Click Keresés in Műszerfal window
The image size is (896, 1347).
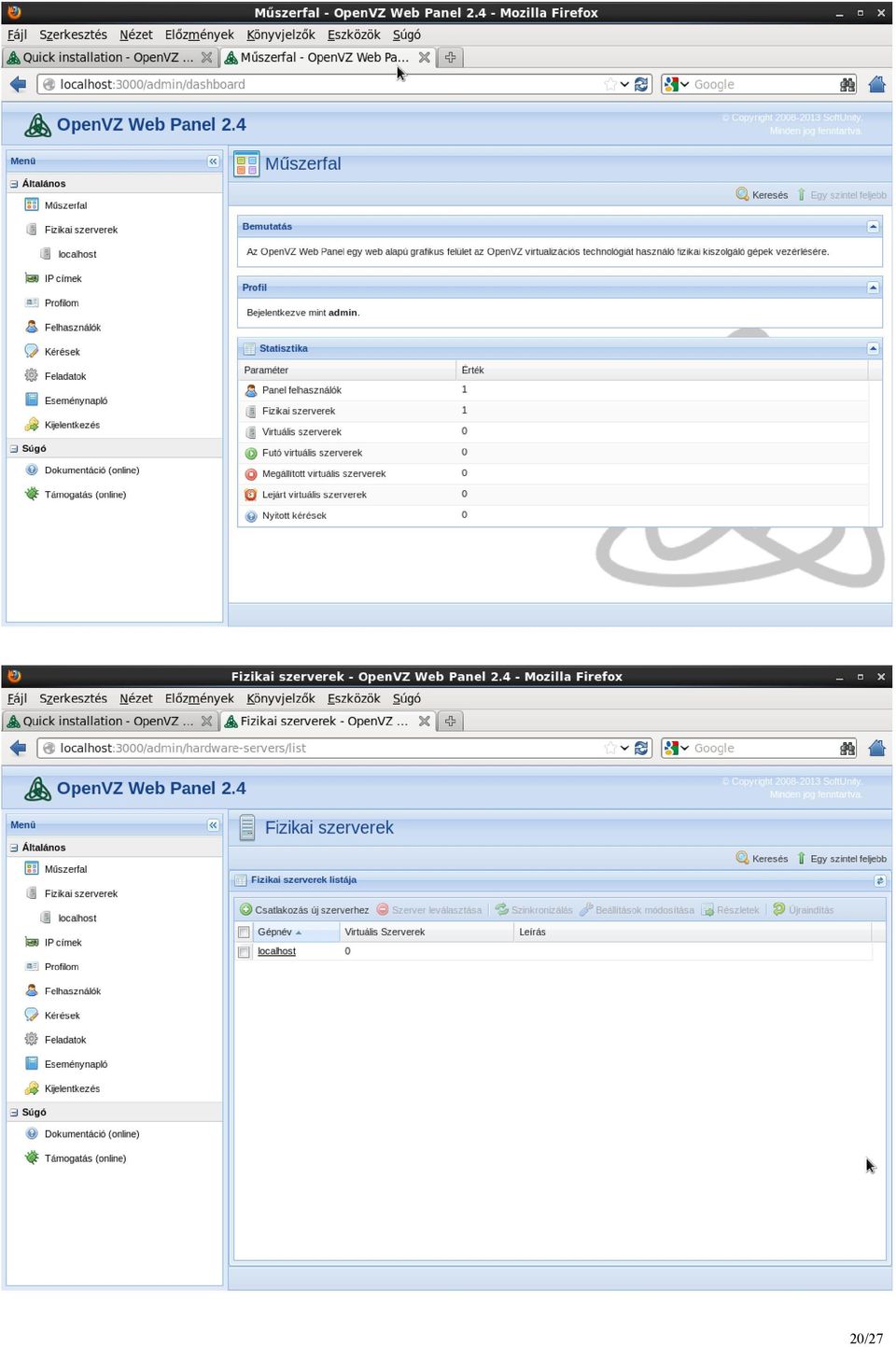point(762,195)
